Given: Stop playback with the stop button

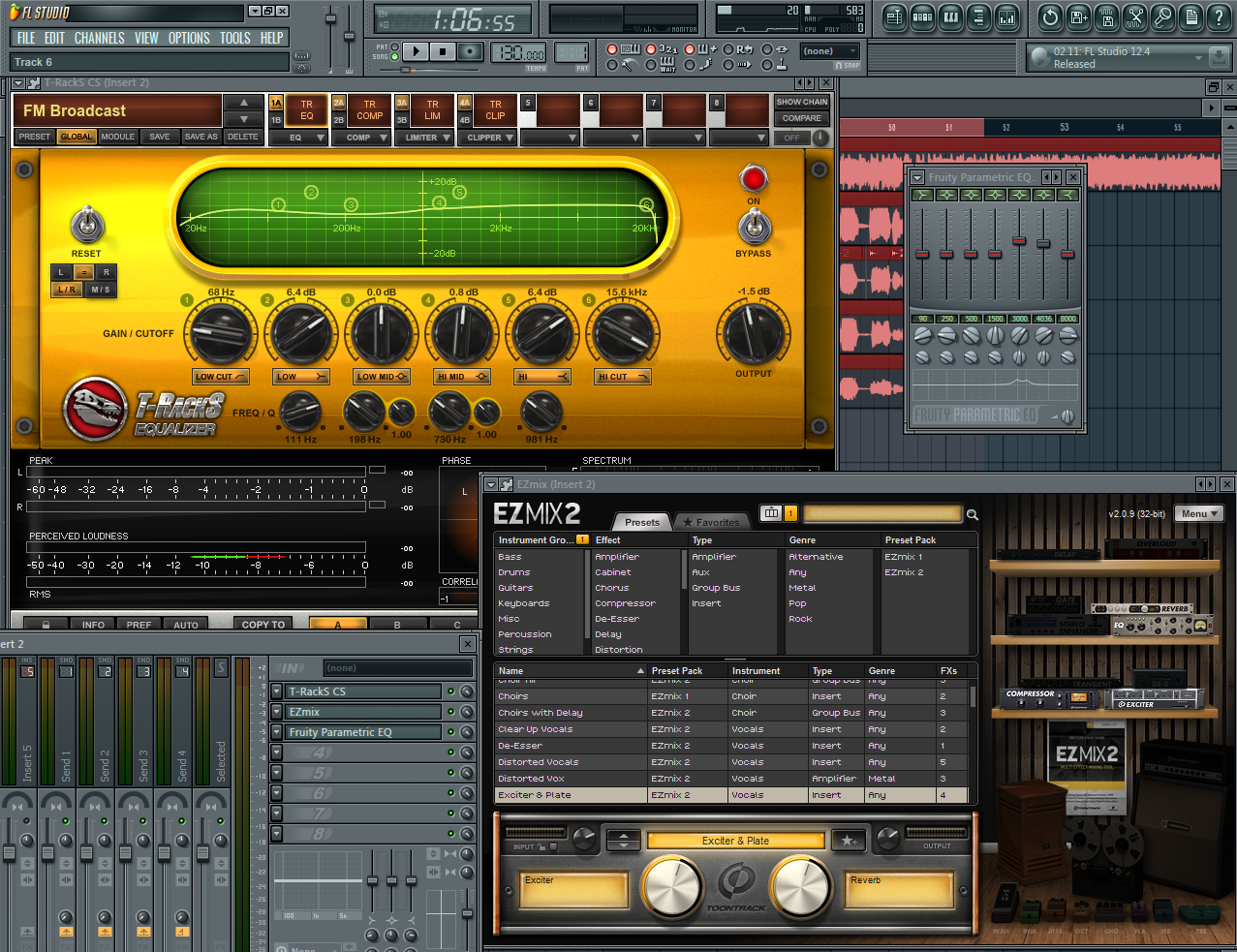Looking at the screenshot, I should (x=443, y=51).
